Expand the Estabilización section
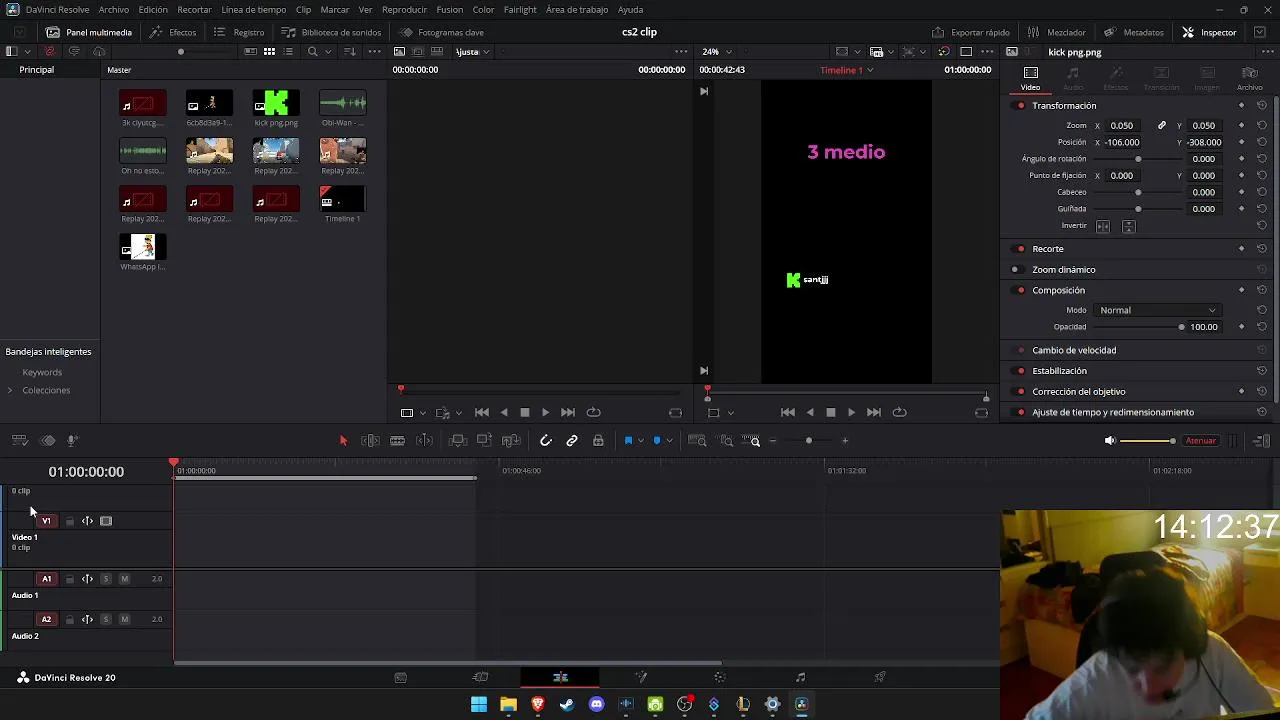Viewport: 1280px width, 720px height. [x=1059, y=371]
